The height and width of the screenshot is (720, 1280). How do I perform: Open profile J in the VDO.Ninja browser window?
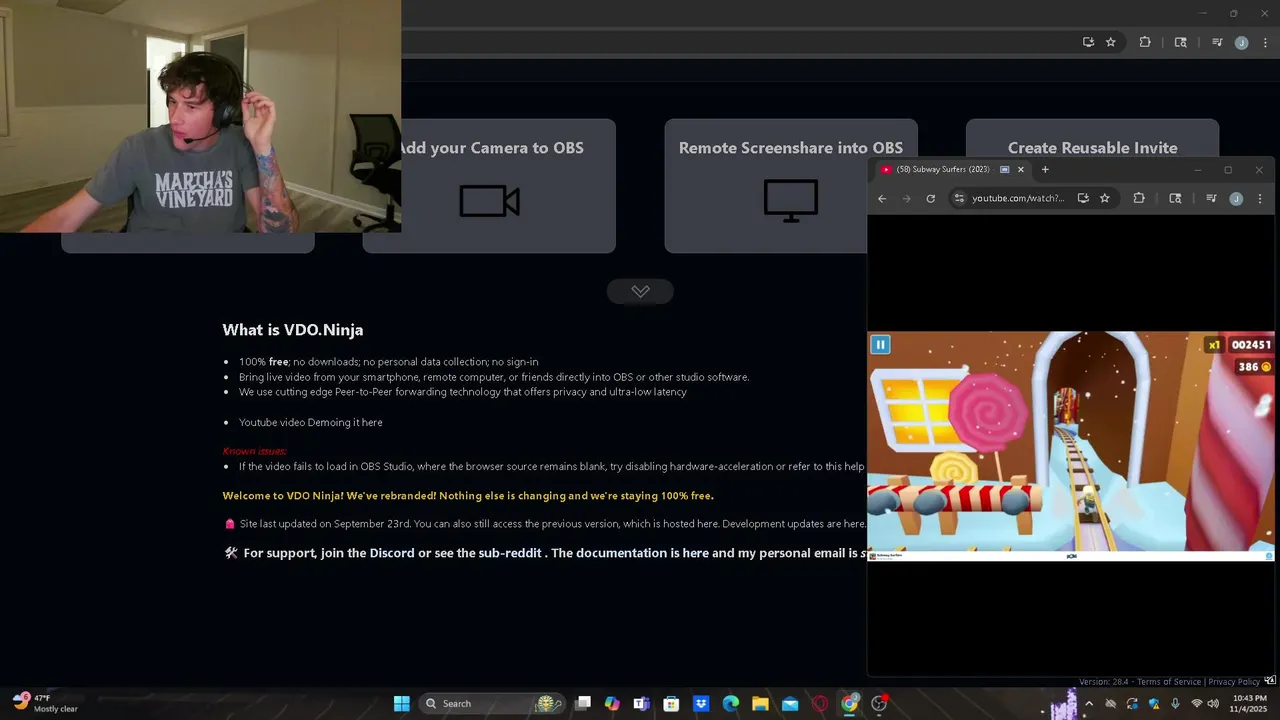[x=1241, y=42]
